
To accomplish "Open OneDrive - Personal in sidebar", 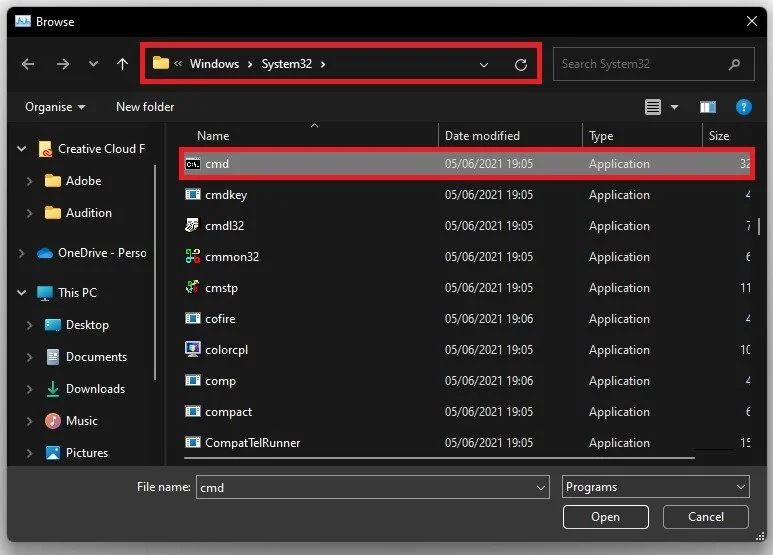I will tap(92, 253).
